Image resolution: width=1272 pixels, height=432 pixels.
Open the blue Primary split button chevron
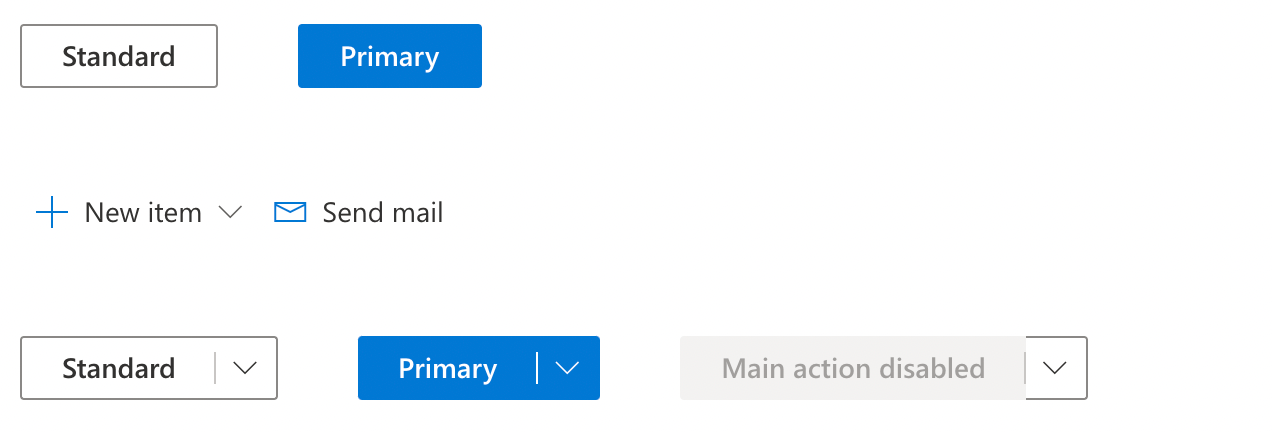pos(568,368)
